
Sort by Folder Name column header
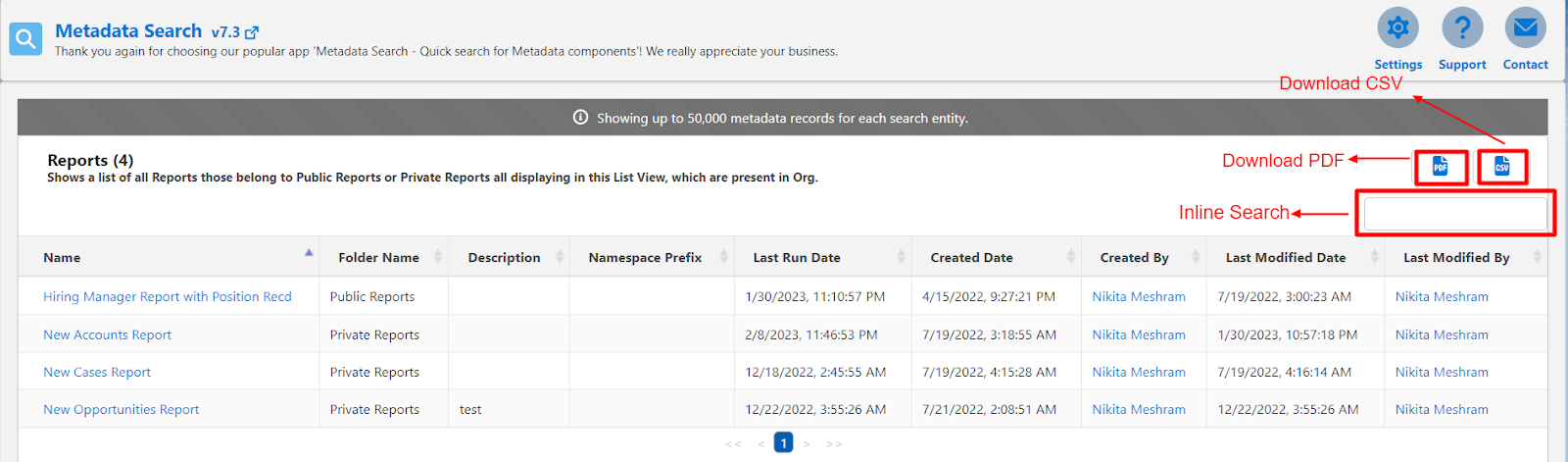click(x=378, y=257)
